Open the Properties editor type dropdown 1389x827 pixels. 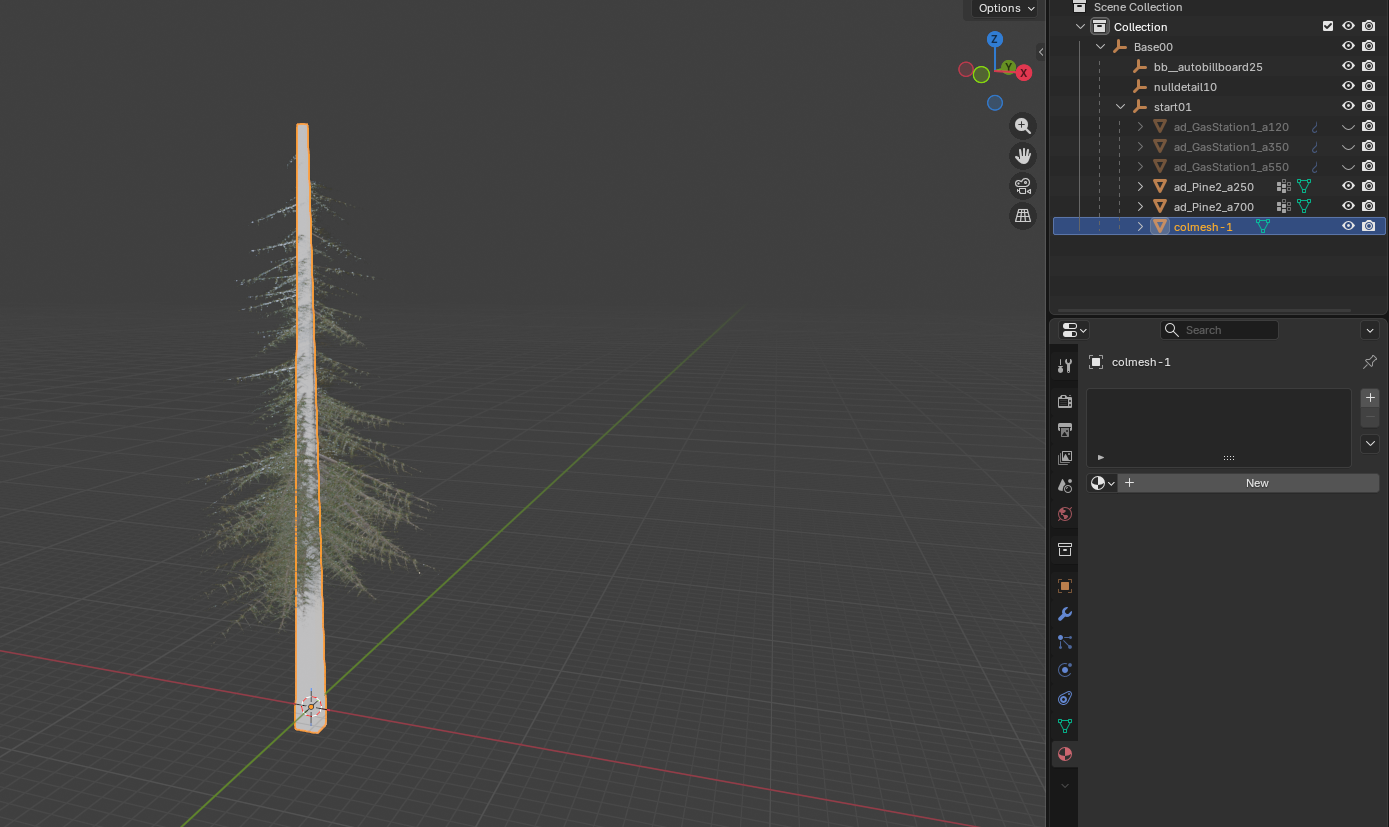coord(1075,330)
